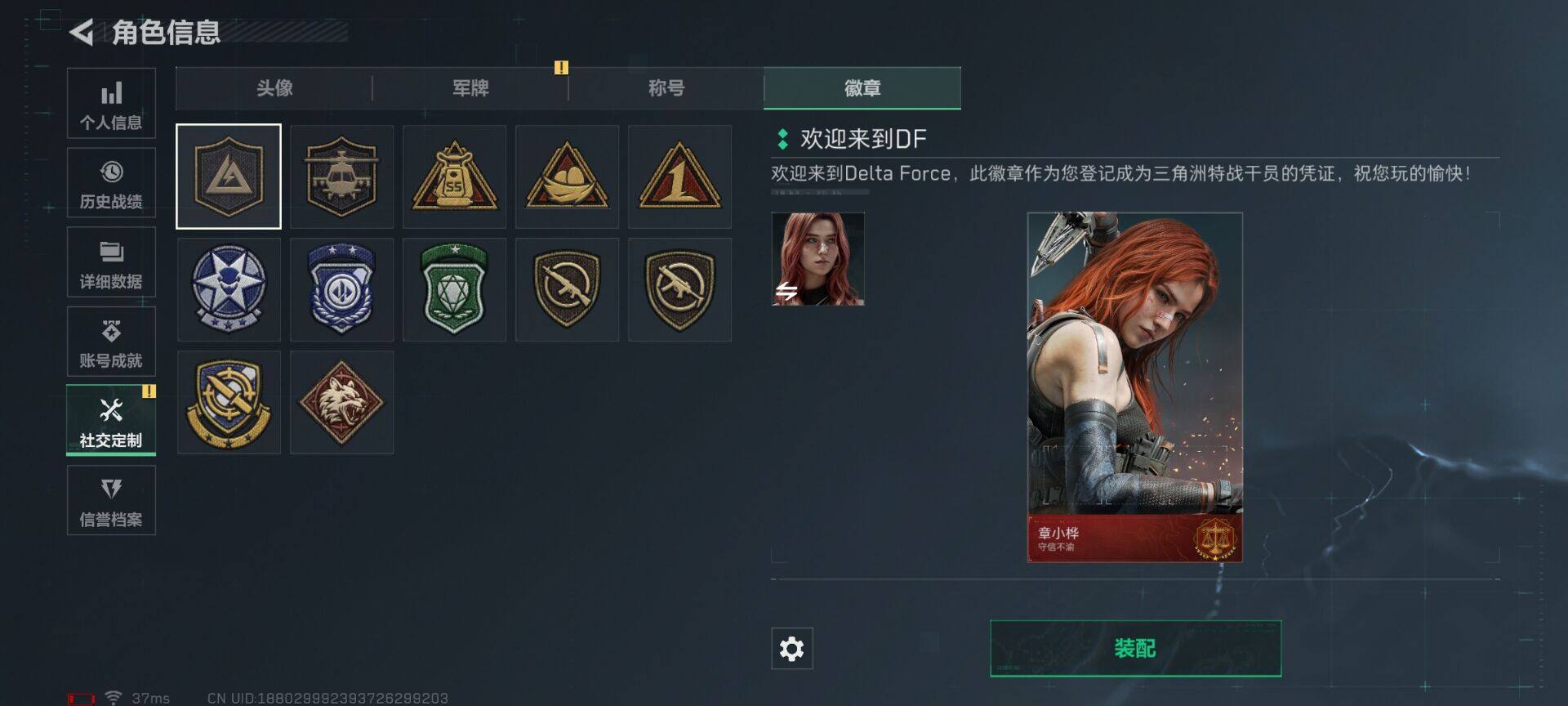Go back using the arrow beside 角色信息
This screenshot has width=1568, height=706.
(x=81, y=32)
